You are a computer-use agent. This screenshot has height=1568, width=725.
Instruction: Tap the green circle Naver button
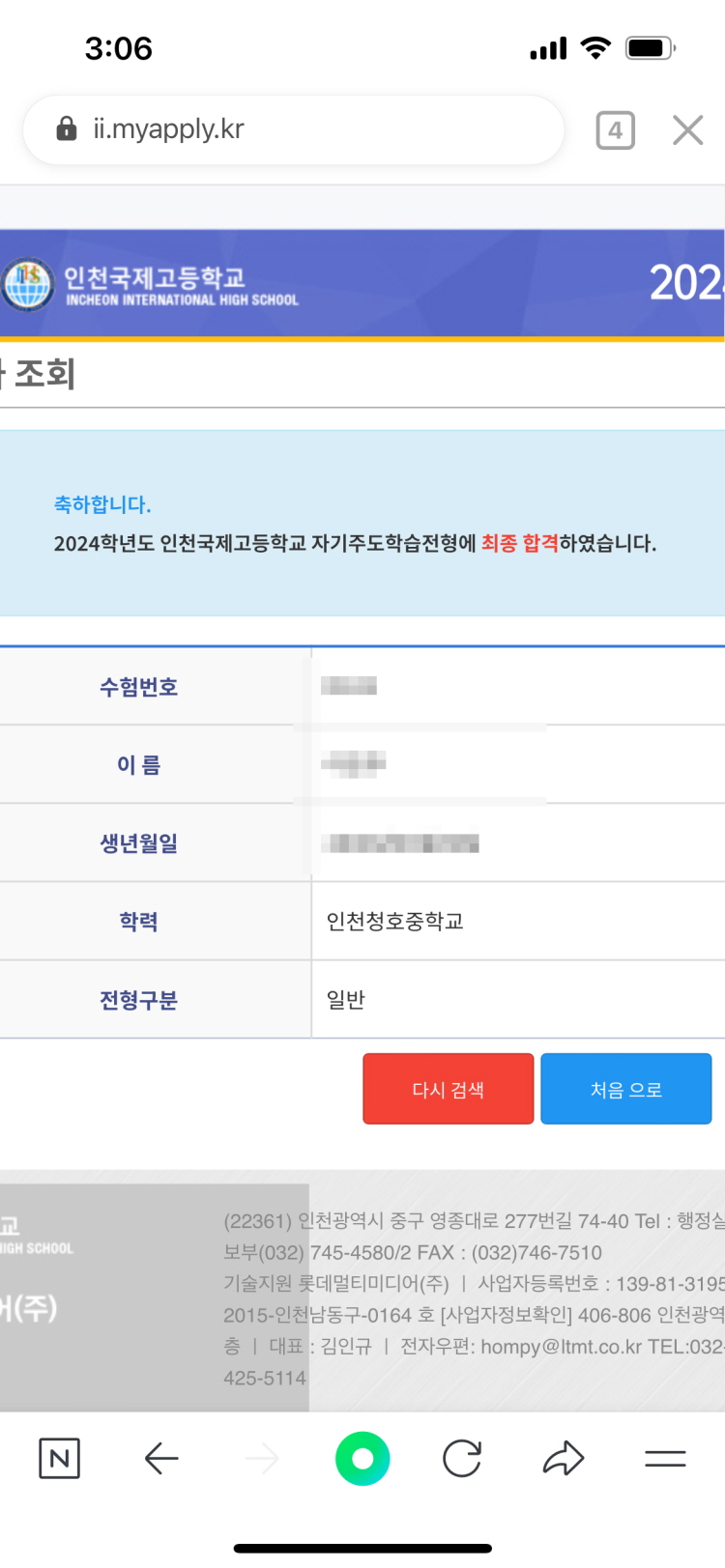pyautogui.click(x=362, y=1458)
